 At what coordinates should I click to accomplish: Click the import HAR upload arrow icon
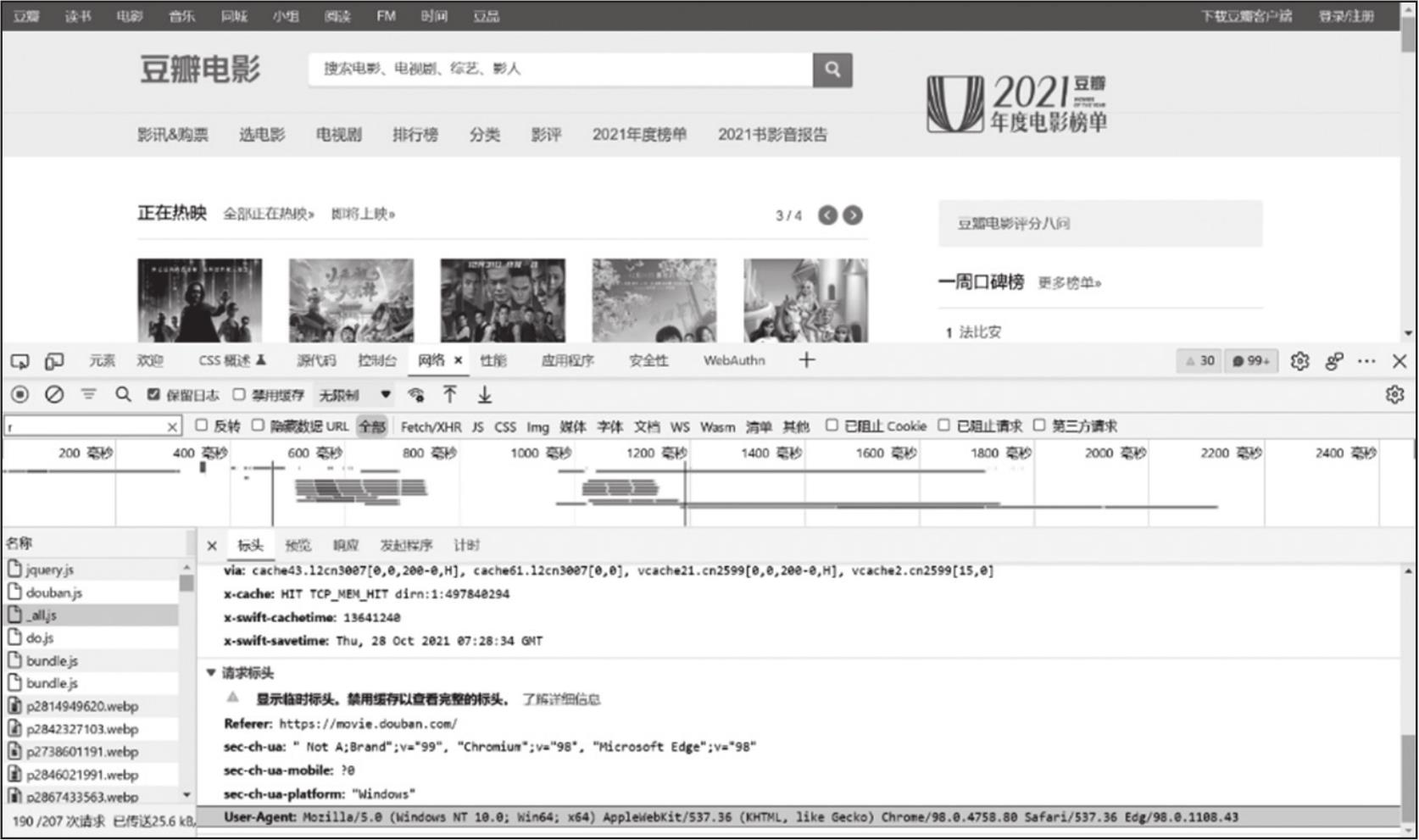click(x=450, y=394)
